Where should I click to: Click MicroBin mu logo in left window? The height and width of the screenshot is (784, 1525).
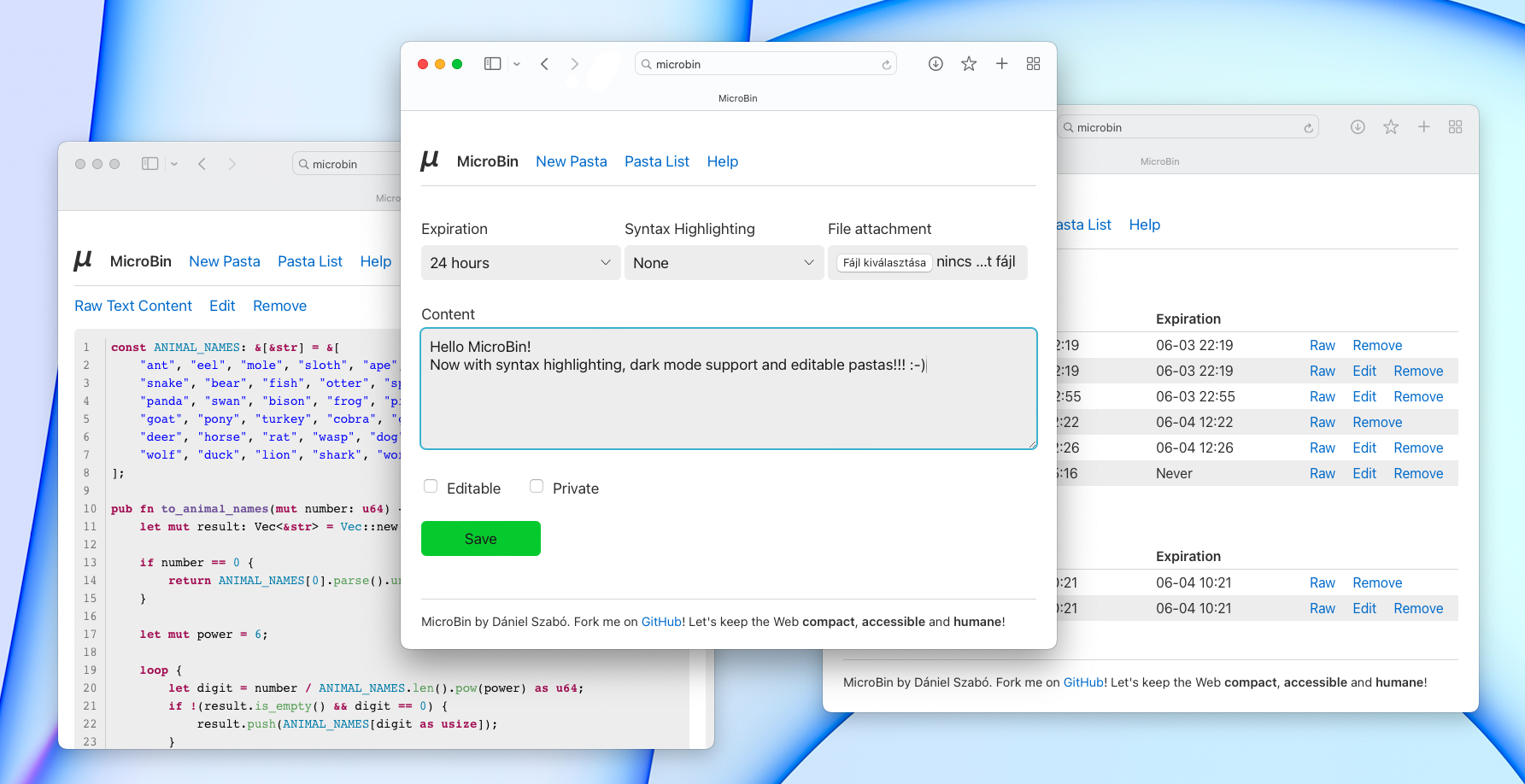click(x=83, y=260)
